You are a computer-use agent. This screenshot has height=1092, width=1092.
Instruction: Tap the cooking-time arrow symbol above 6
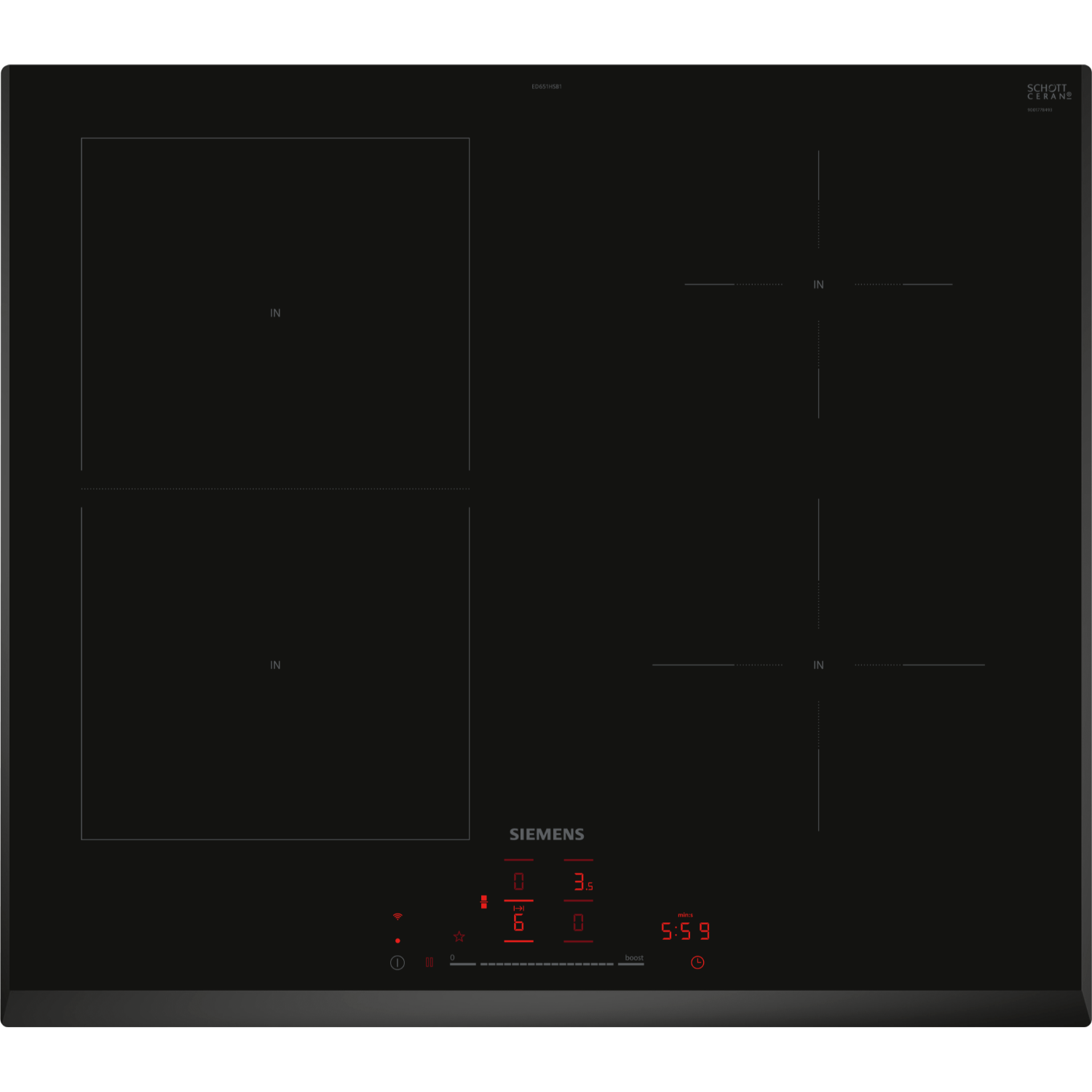tap(519, 909)
